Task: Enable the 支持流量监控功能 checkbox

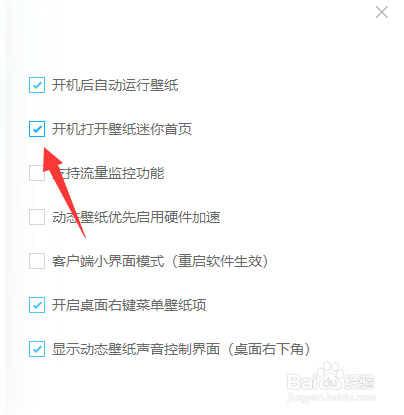Action: coord(37,173)
